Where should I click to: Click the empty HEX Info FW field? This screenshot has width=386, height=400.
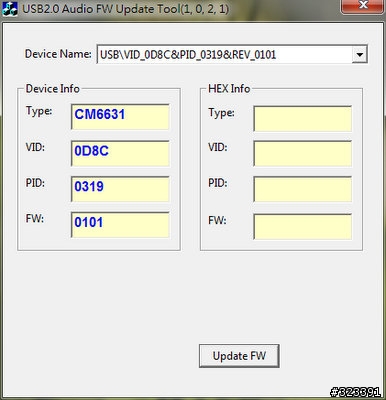(303, 227)
